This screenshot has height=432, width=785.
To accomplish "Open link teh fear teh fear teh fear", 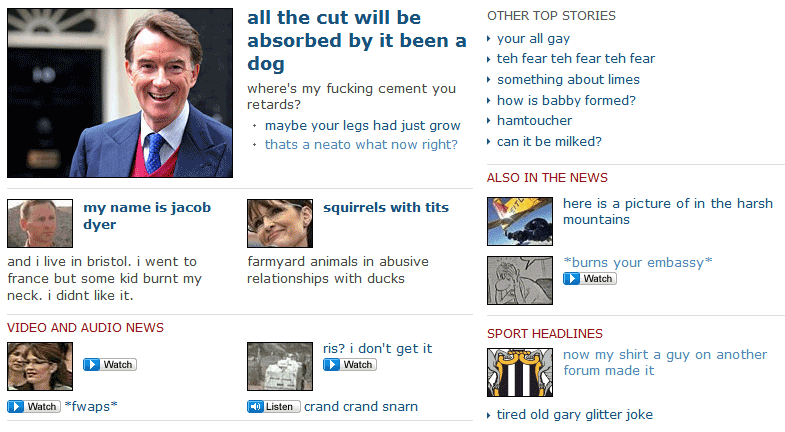I will click(x=576, y=59).
